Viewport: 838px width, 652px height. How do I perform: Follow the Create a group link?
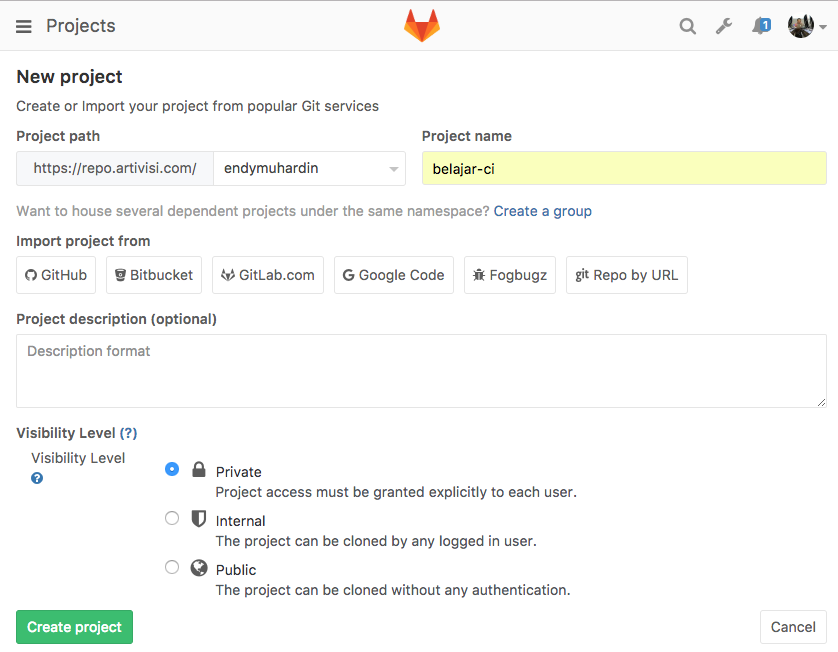click(x=542, y=211)
